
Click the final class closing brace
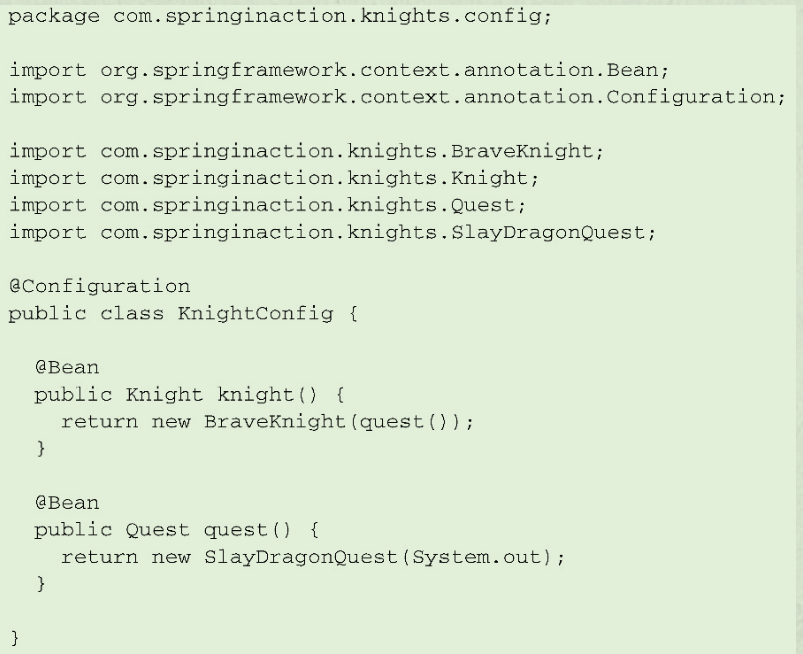pos(15,638)
